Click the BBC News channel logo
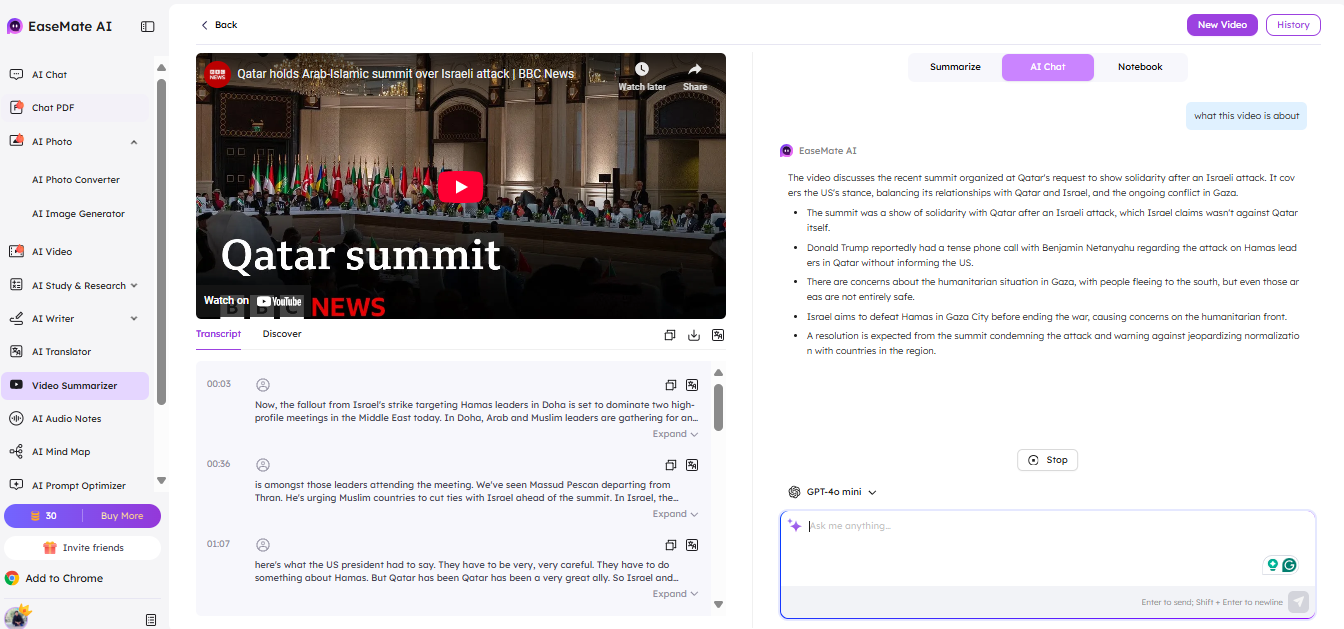This screenshot has height=629, width=1344. pos(217,74)
